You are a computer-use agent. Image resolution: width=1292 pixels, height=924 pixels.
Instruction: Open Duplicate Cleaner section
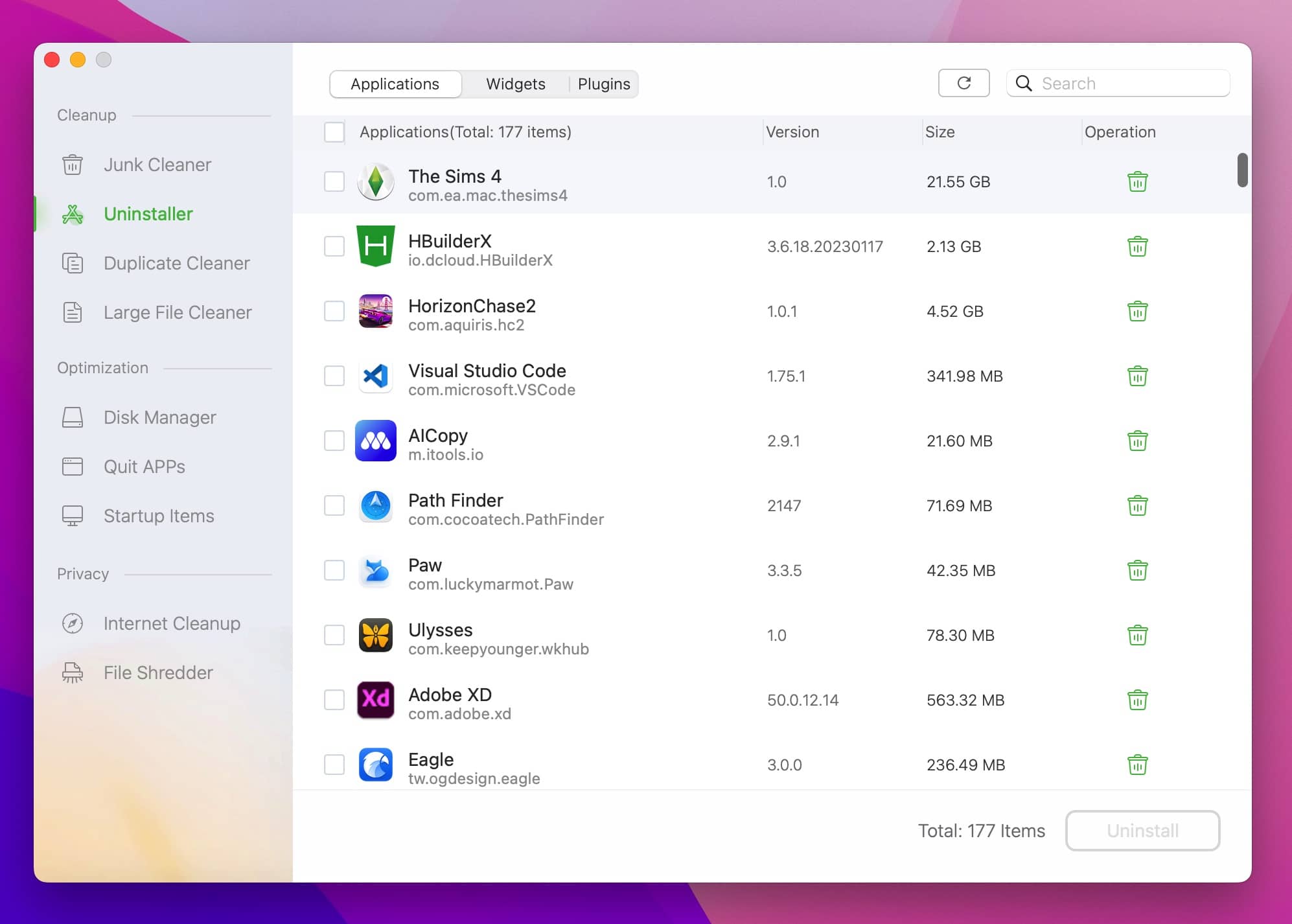[x=156, y=263]
